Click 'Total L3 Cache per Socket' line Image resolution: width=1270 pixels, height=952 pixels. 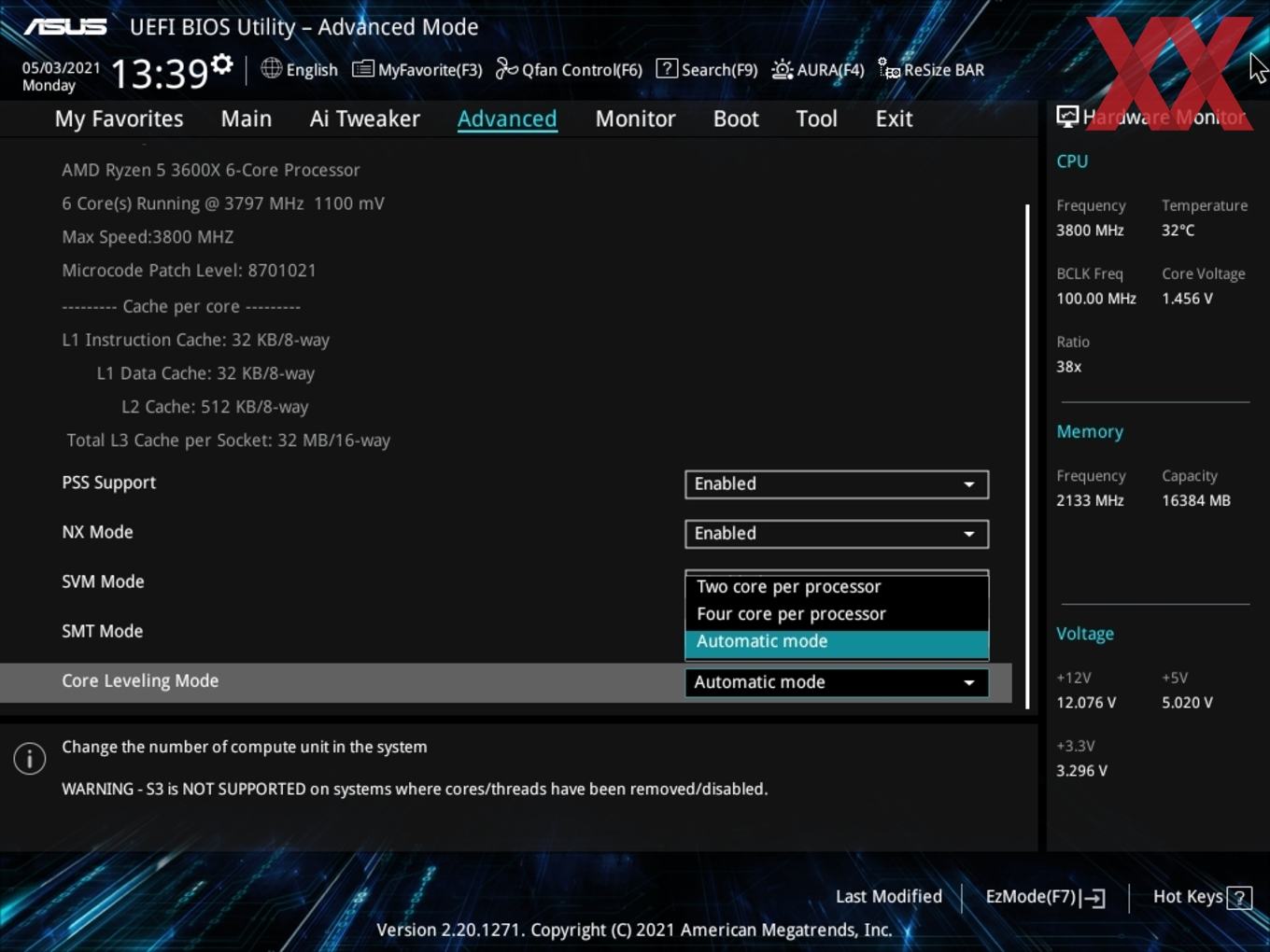[229, 441]
